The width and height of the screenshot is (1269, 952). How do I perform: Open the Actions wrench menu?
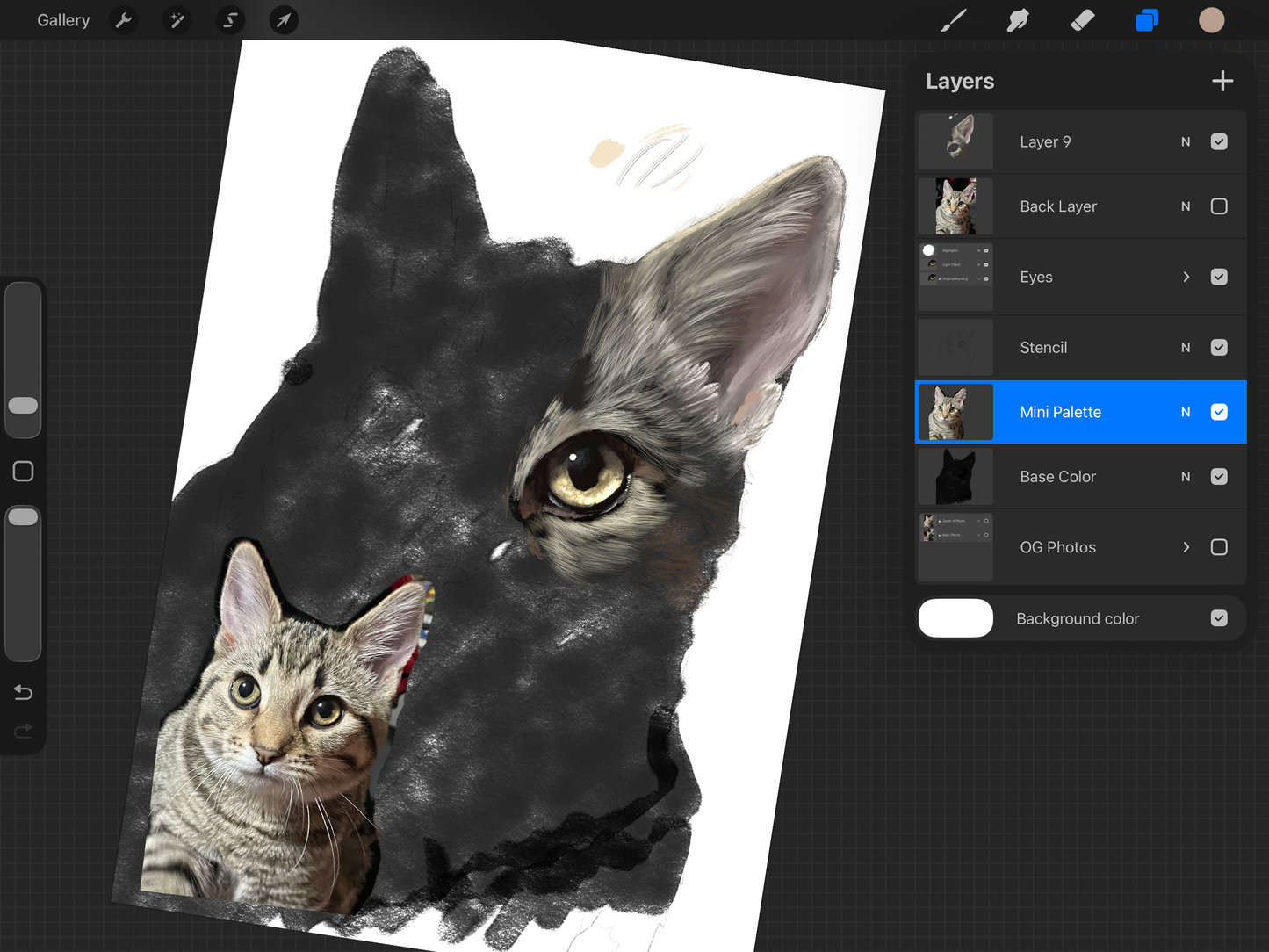pyautogui.click(x=124, y=20)
